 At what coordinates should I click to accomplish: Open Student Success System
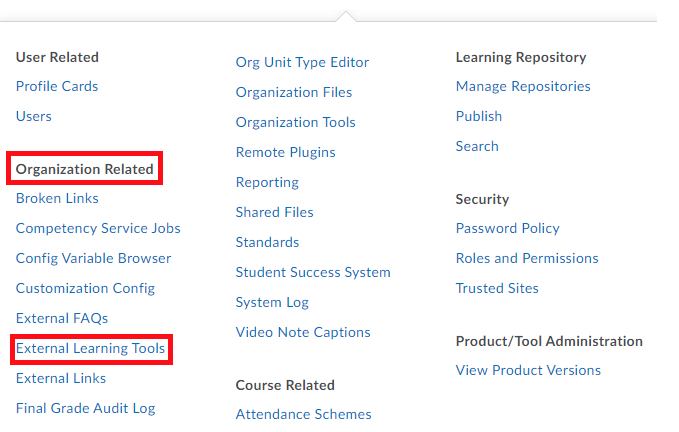pos(313,272)
